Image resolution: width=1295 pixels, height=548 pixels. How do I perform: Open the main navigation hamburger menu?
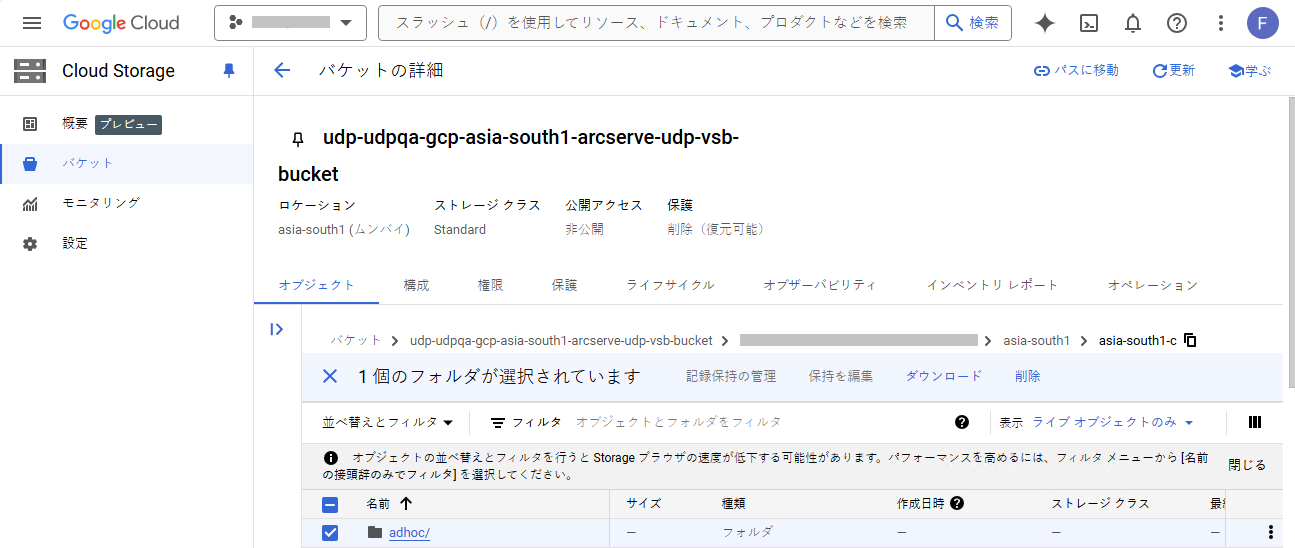pos(32,23)
